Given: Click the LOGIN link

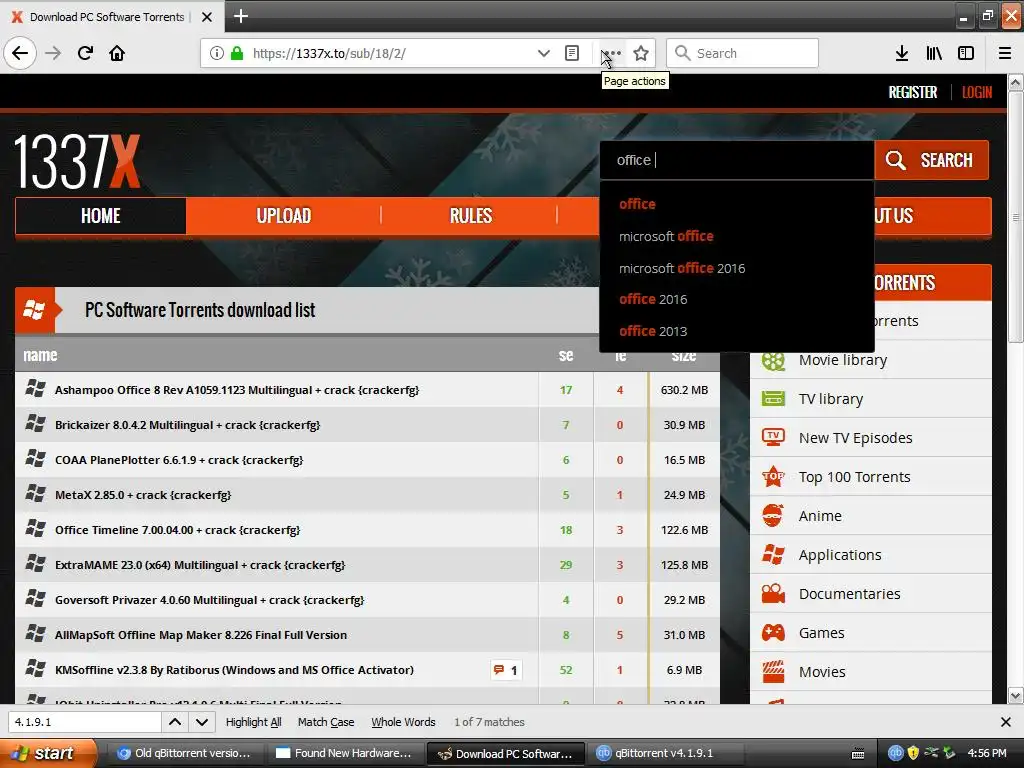Looking at the screenshot, I should (x=977, y=92).
